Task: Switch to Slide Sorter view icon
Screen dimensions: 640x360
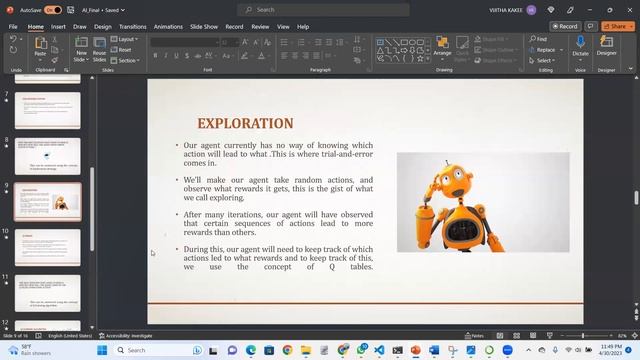Action: coord(517,336)
